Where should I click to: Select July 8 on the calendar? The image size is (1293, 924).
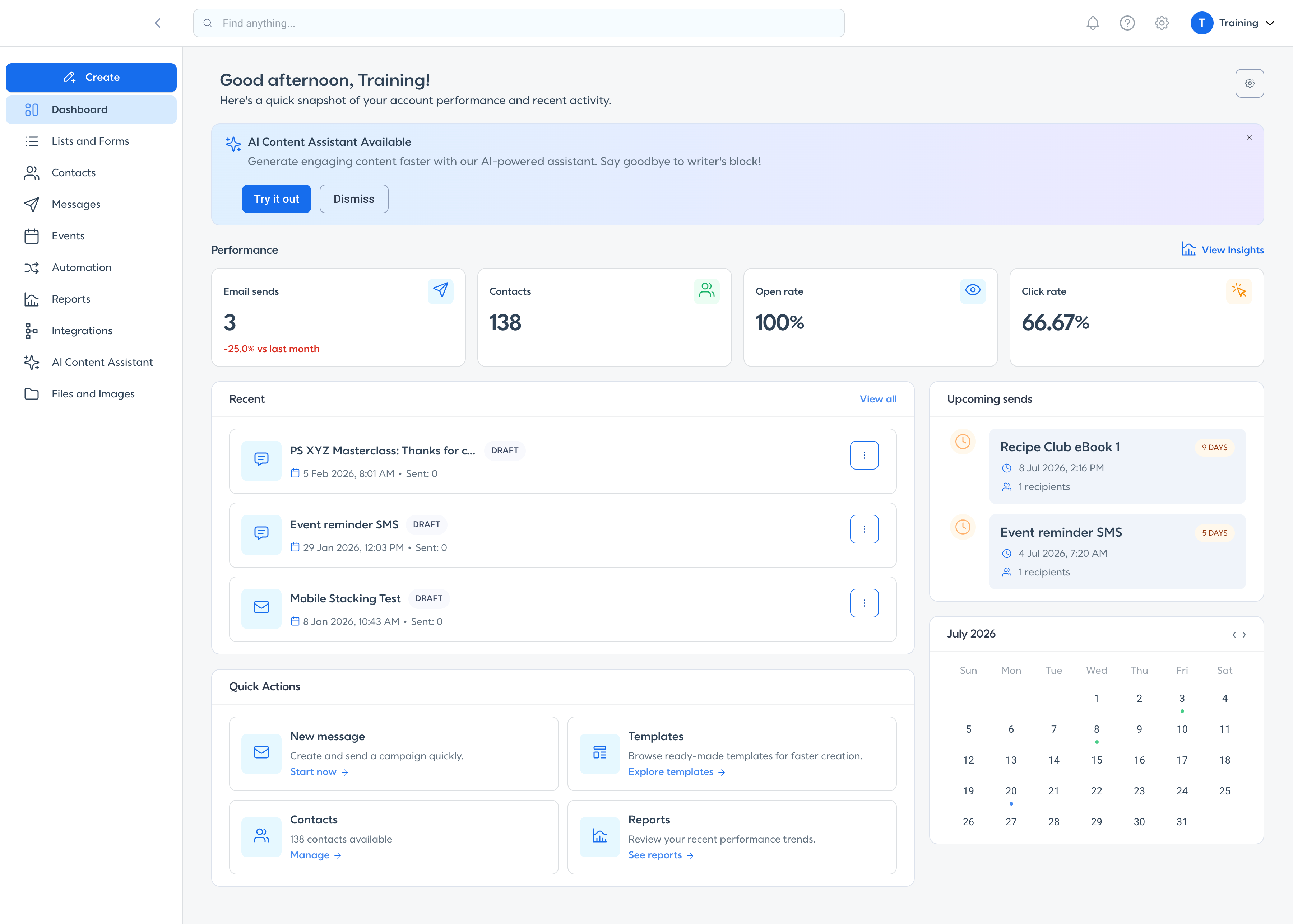pos(1096,729)
